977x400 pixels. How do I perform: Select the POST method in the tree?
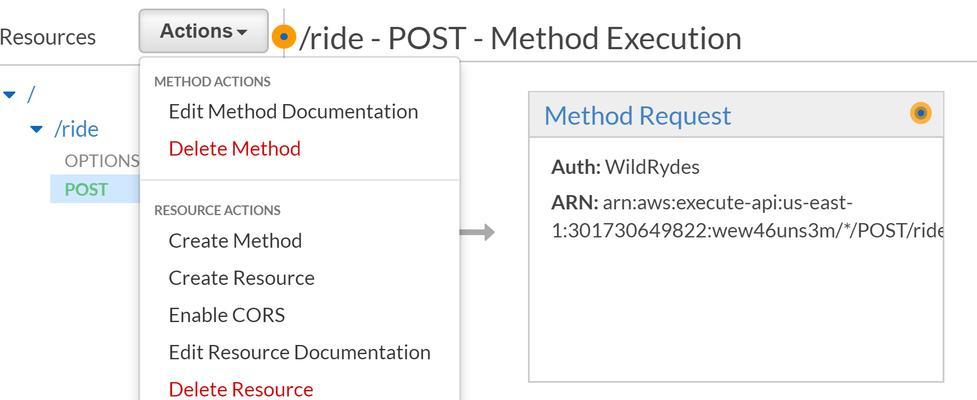[x=87, y=189]
